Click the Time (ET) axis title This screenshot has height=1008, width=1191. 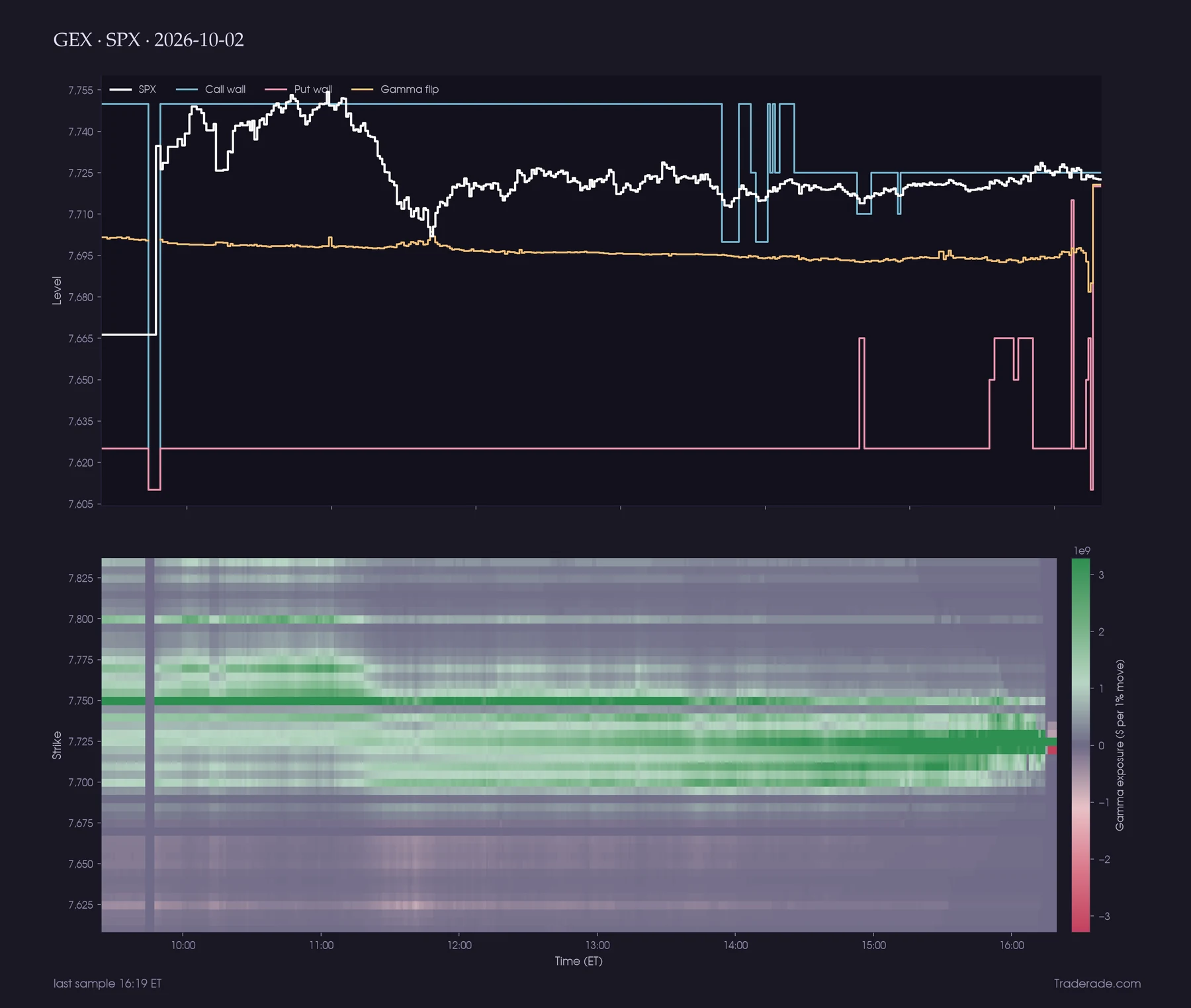click(x=579, y=961)
